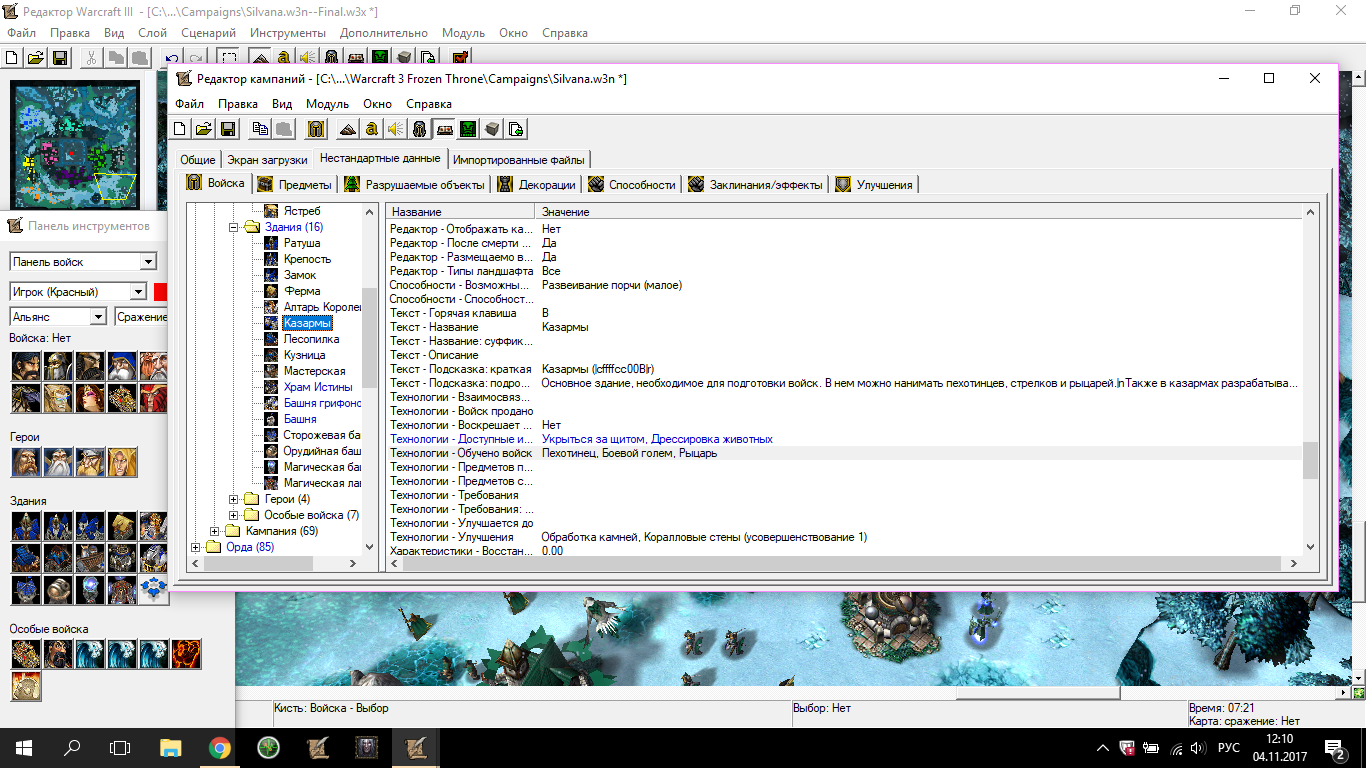Switch to Предметы tab
The height and width of the screenshot is (768, 1366).
click(294, 184)
